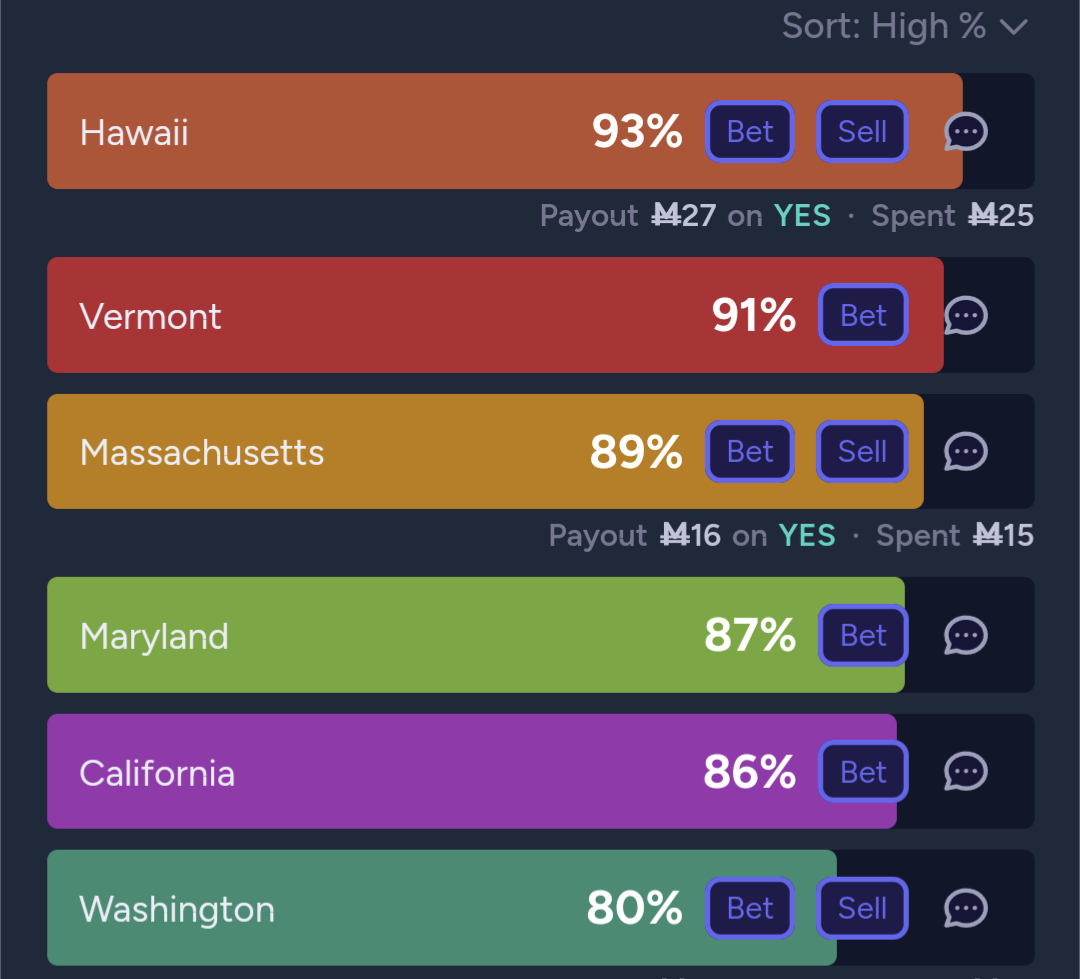Click the chevron next to Sort
The width and height of the screenshot is (1080, 979).
pos(1014,28)
